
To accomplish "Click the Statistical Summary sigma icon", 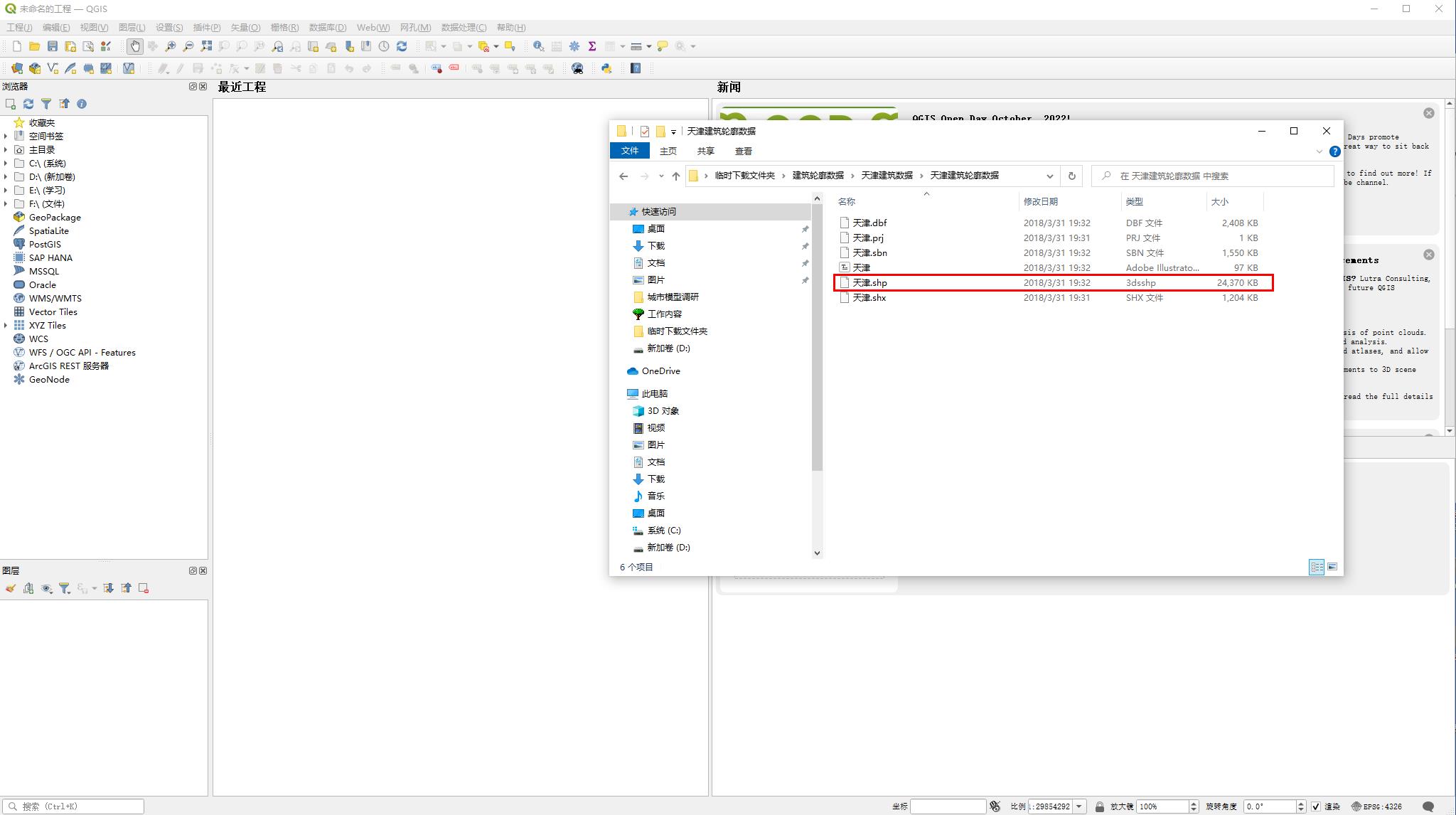I will point(591,46).
